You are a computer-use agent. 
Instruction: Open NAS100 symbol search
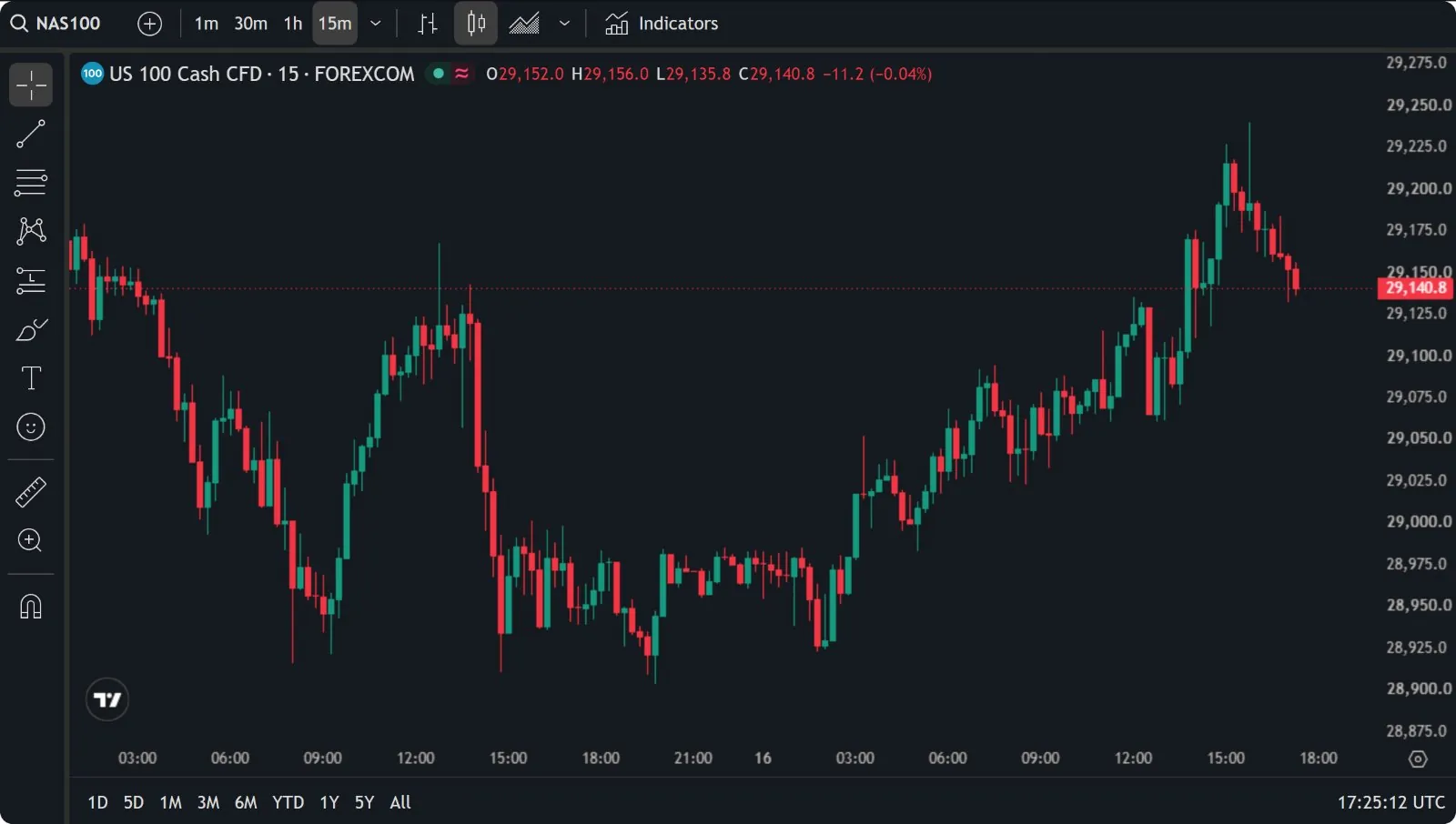(x=56, y=24)
